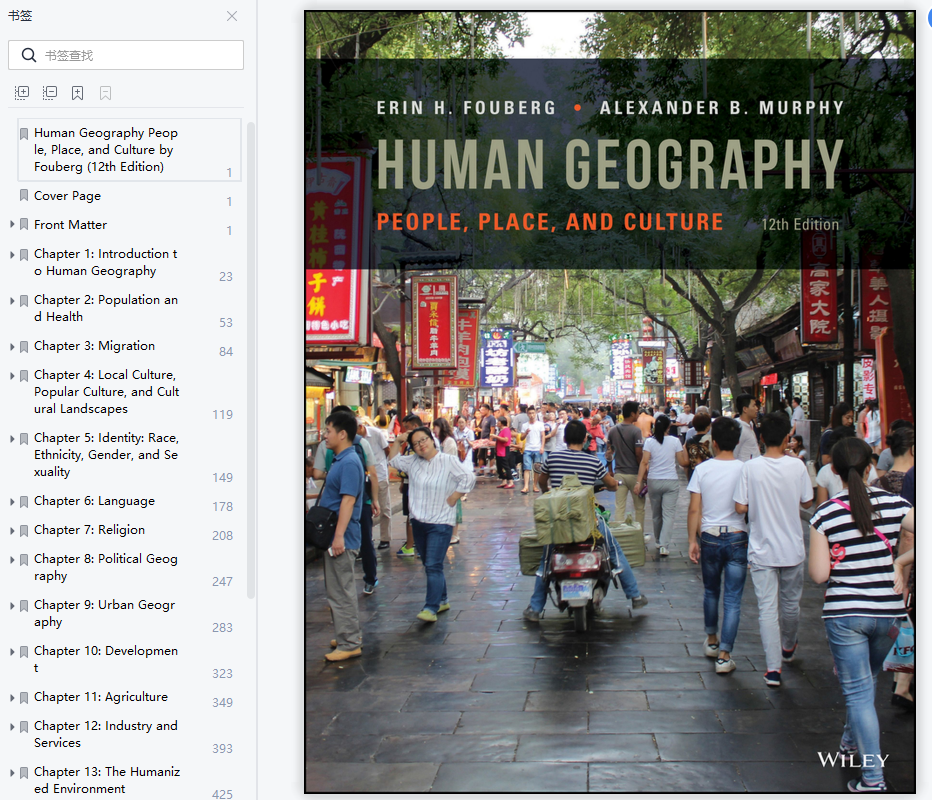
Task: Click bookmark icon beside Chapter 7: Religion
Action: (24, 531)
